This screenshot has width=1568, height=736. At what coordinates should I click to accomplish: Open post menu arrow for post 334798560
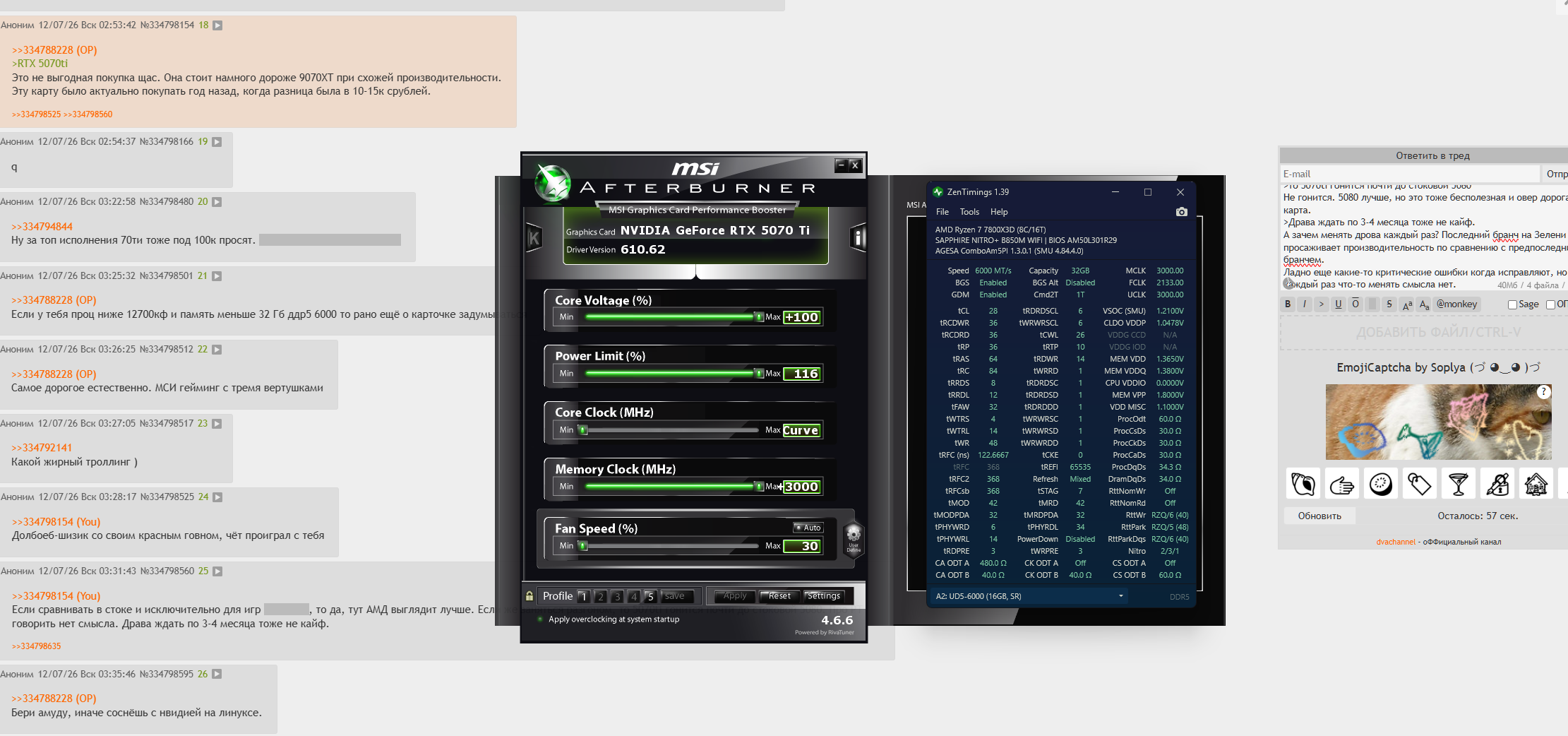[x=218, y=571]
